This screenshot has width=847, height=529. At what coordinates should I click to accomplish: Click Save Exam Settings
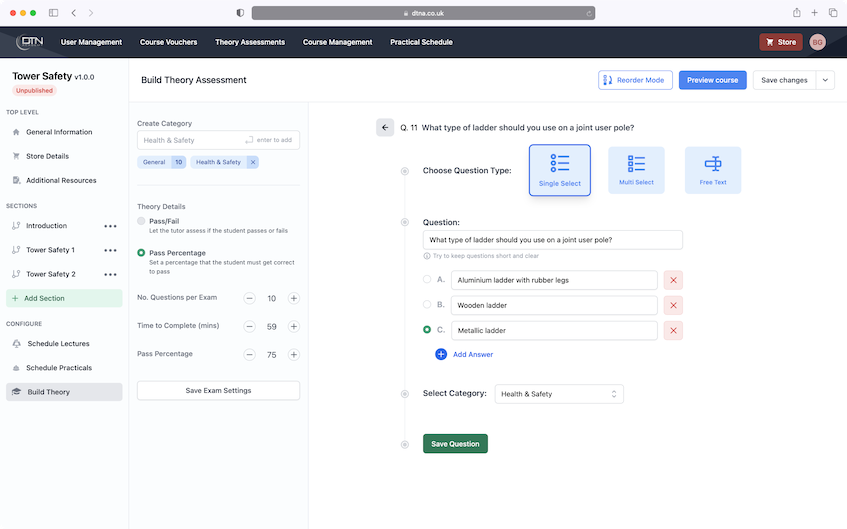(218, 391)
